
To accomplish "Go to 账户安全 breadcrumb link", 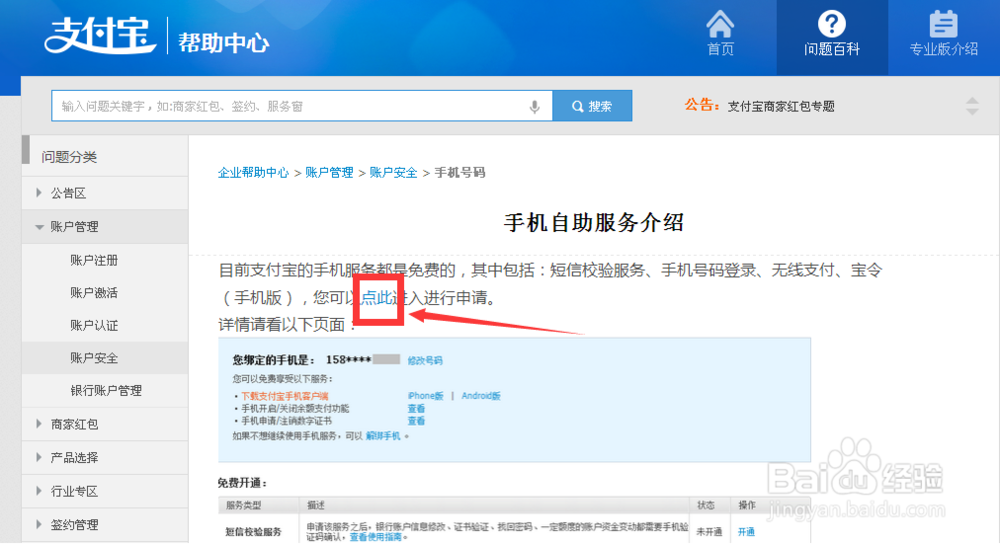I will click(x=393, y=173).
